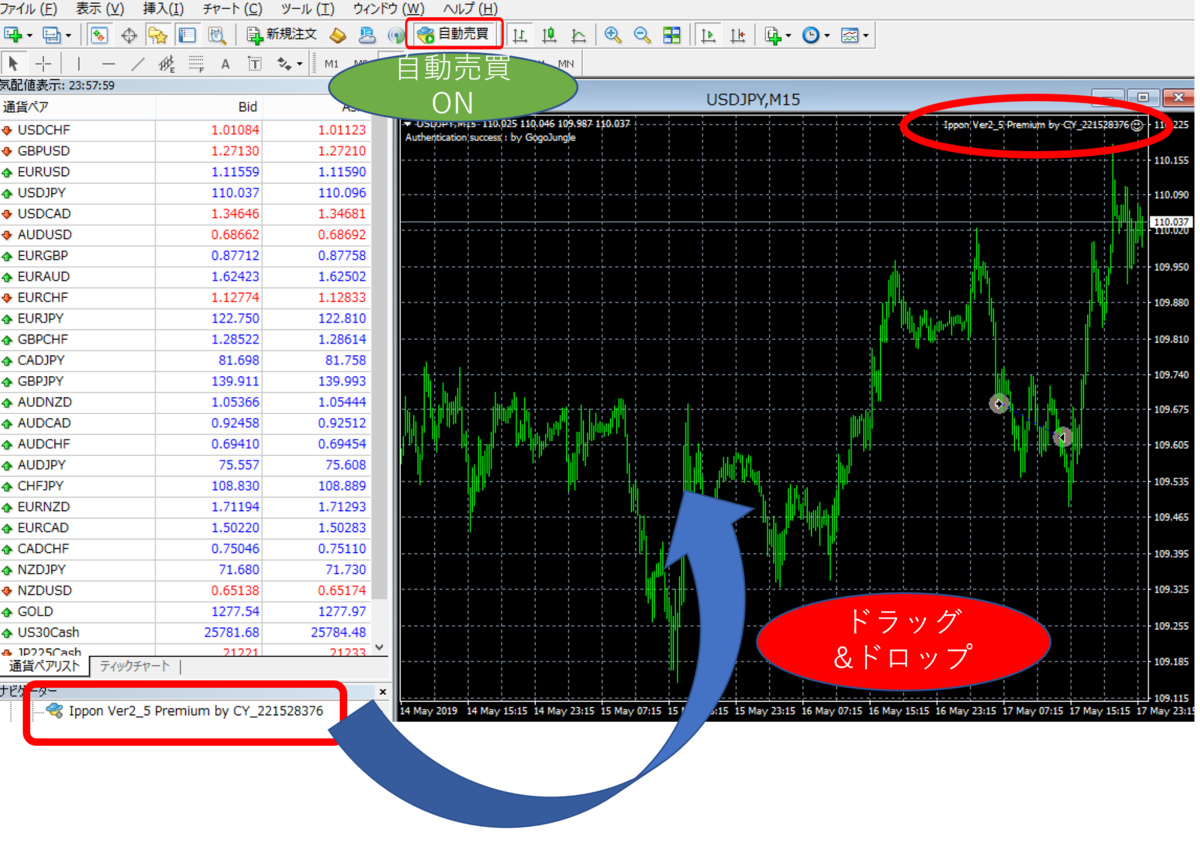The image size is (1200, 842).
Task: Open the Strategy Tester magnifier icon
Action: (x=216, y=35)
